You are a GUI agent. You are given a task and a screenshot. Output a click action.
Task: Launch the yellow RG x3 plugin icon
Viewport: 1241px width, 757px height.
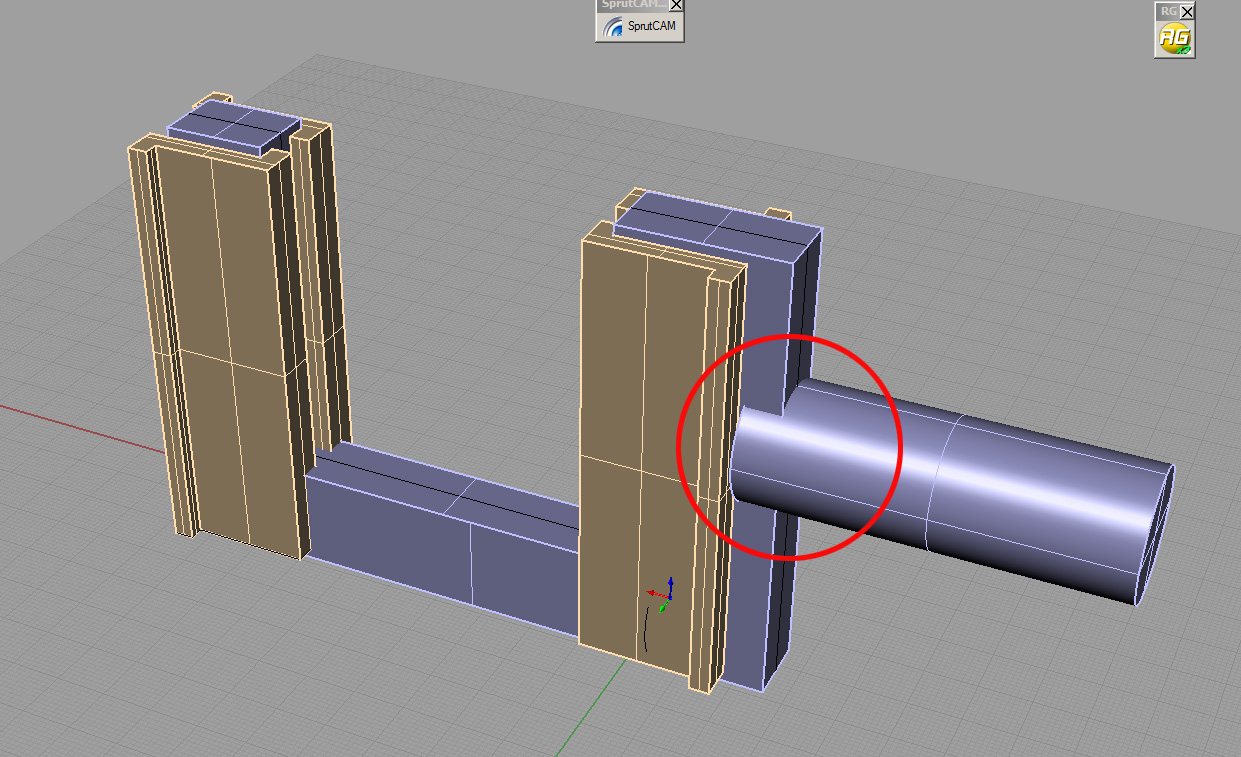(x=1174, y=39)
